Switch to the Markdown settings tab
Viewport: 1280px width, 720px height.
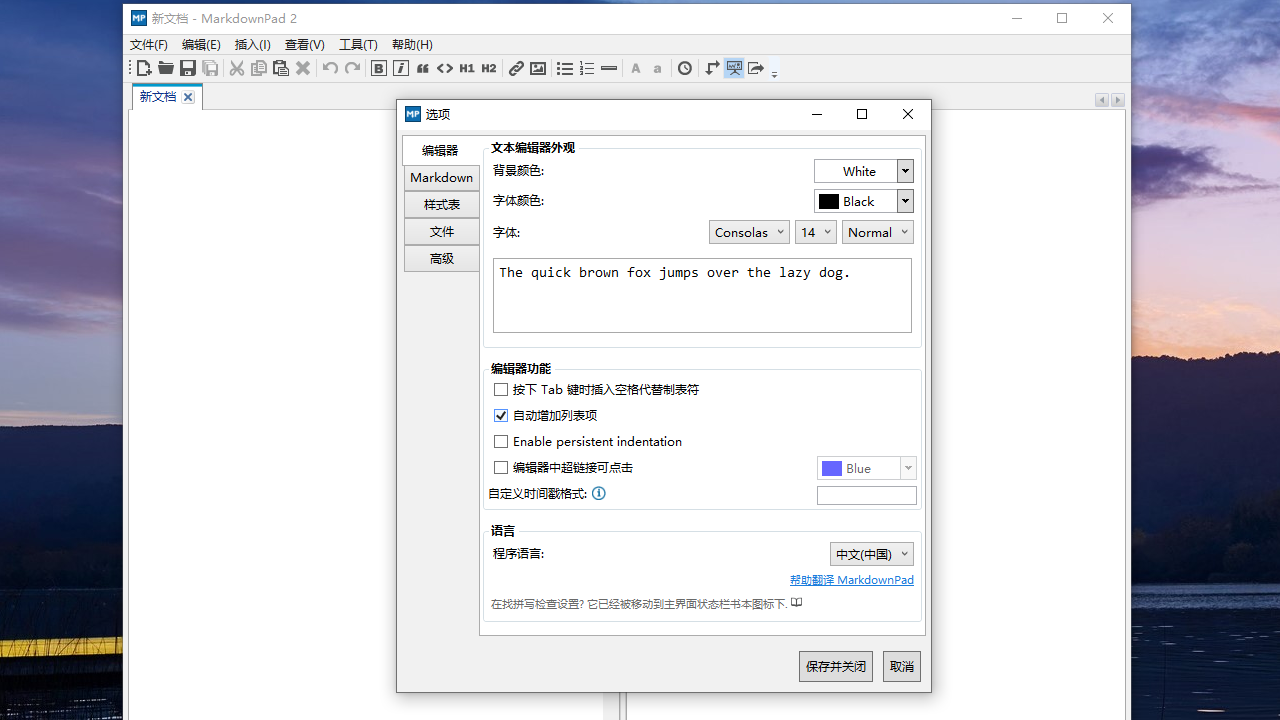point(441,177)
